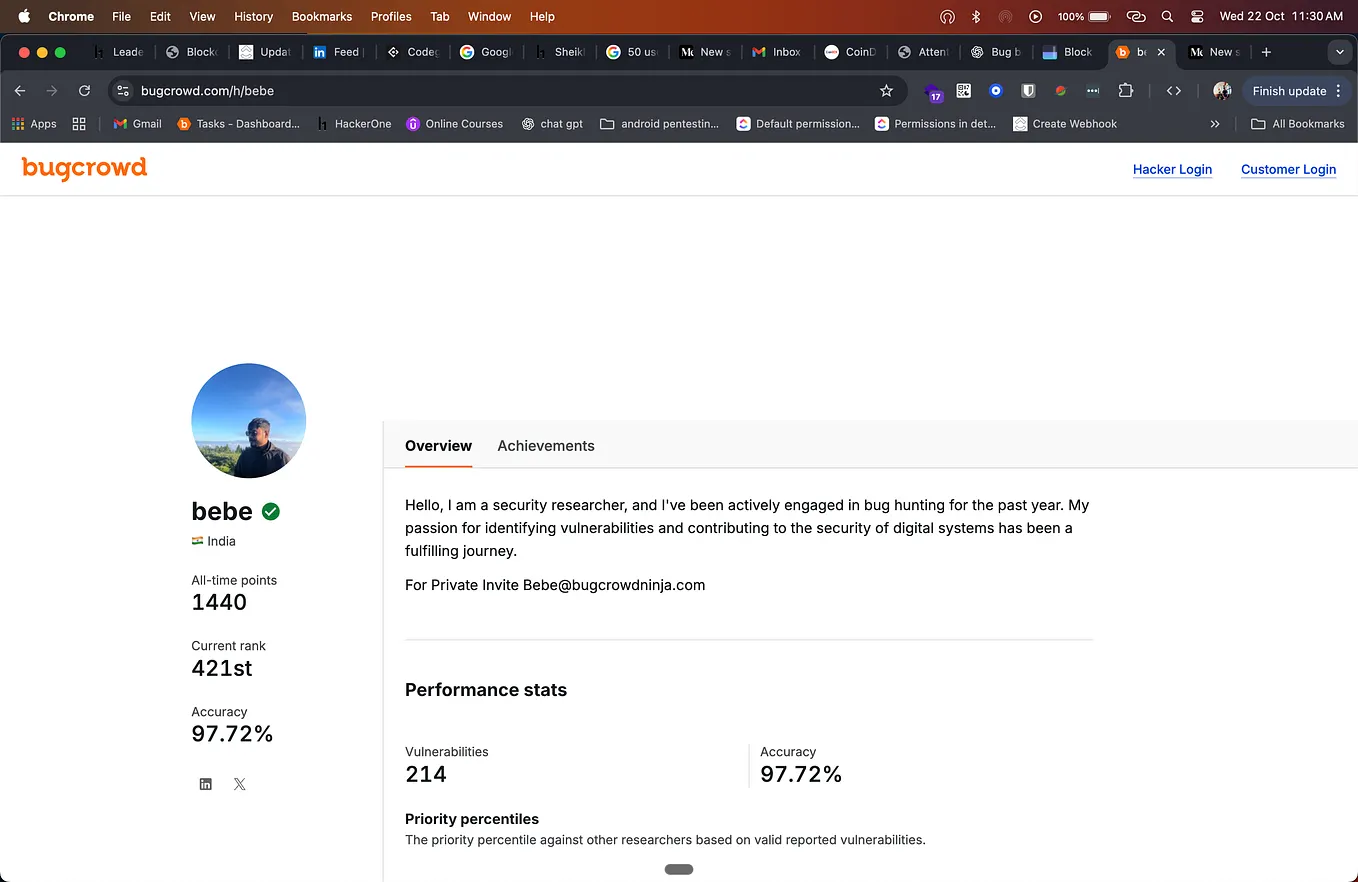Click bebe's profile photo

point(248,421)
